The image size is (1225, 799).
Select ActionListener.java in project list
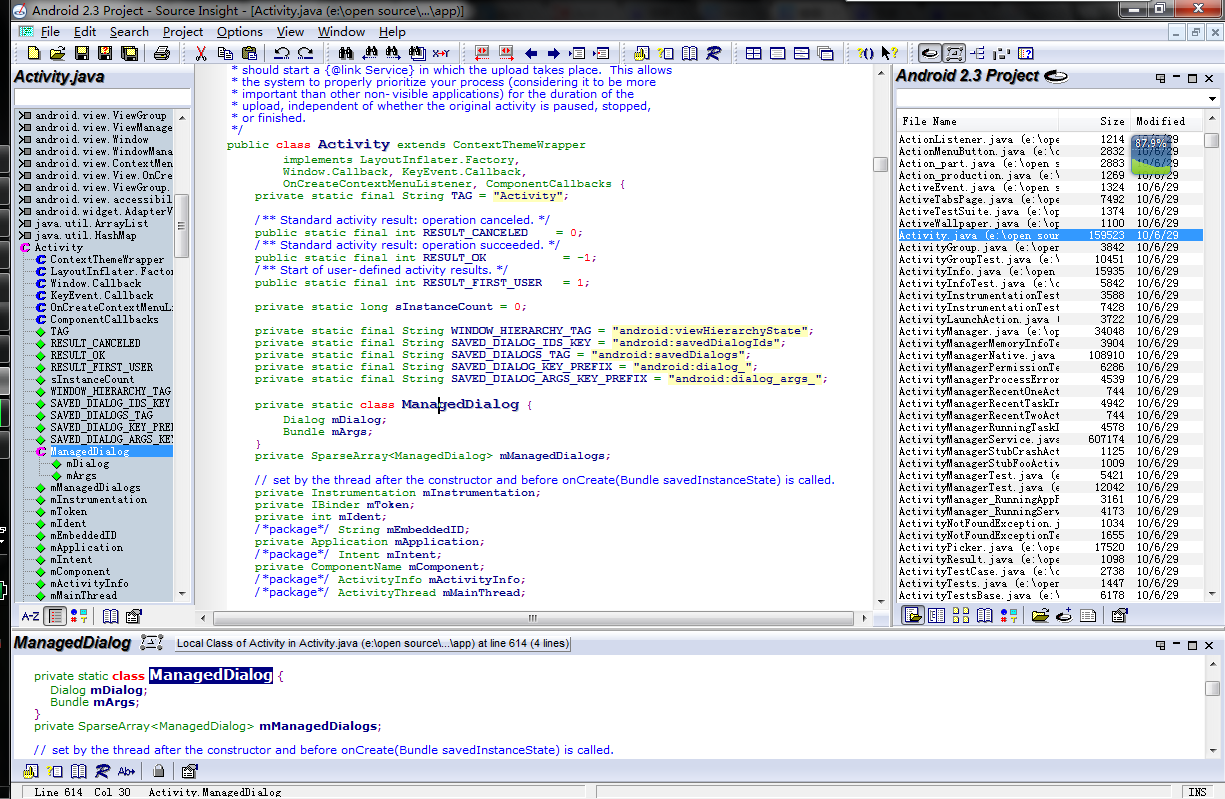1049,139
